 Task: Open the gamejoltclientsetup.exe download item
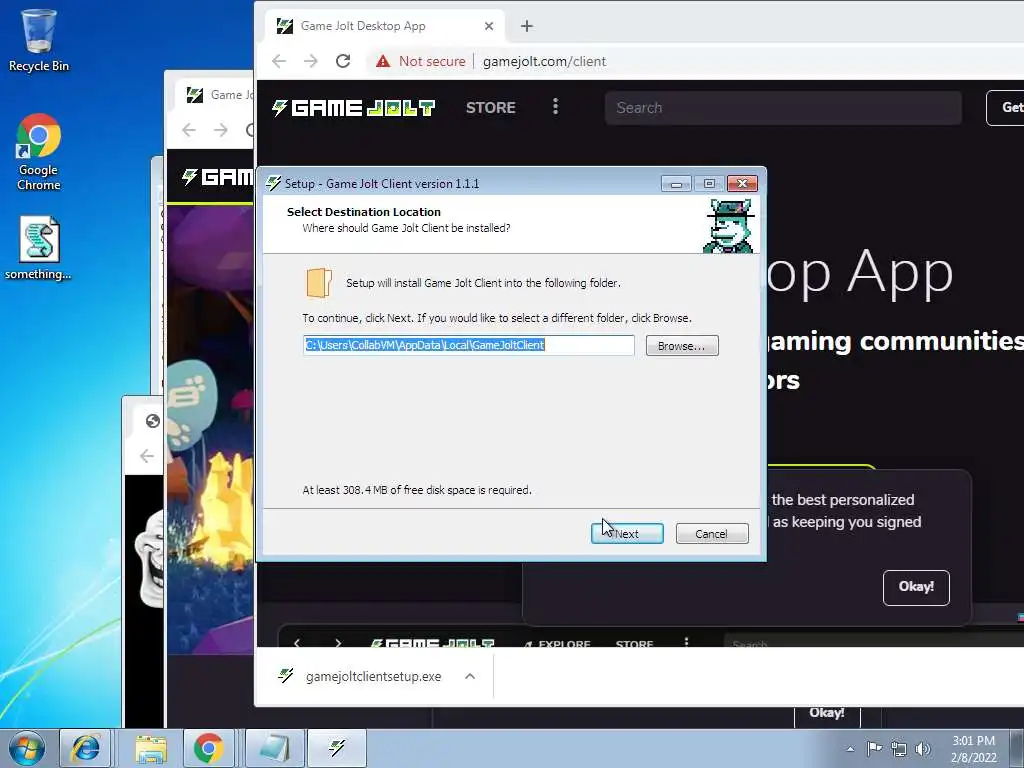(373, 677)
